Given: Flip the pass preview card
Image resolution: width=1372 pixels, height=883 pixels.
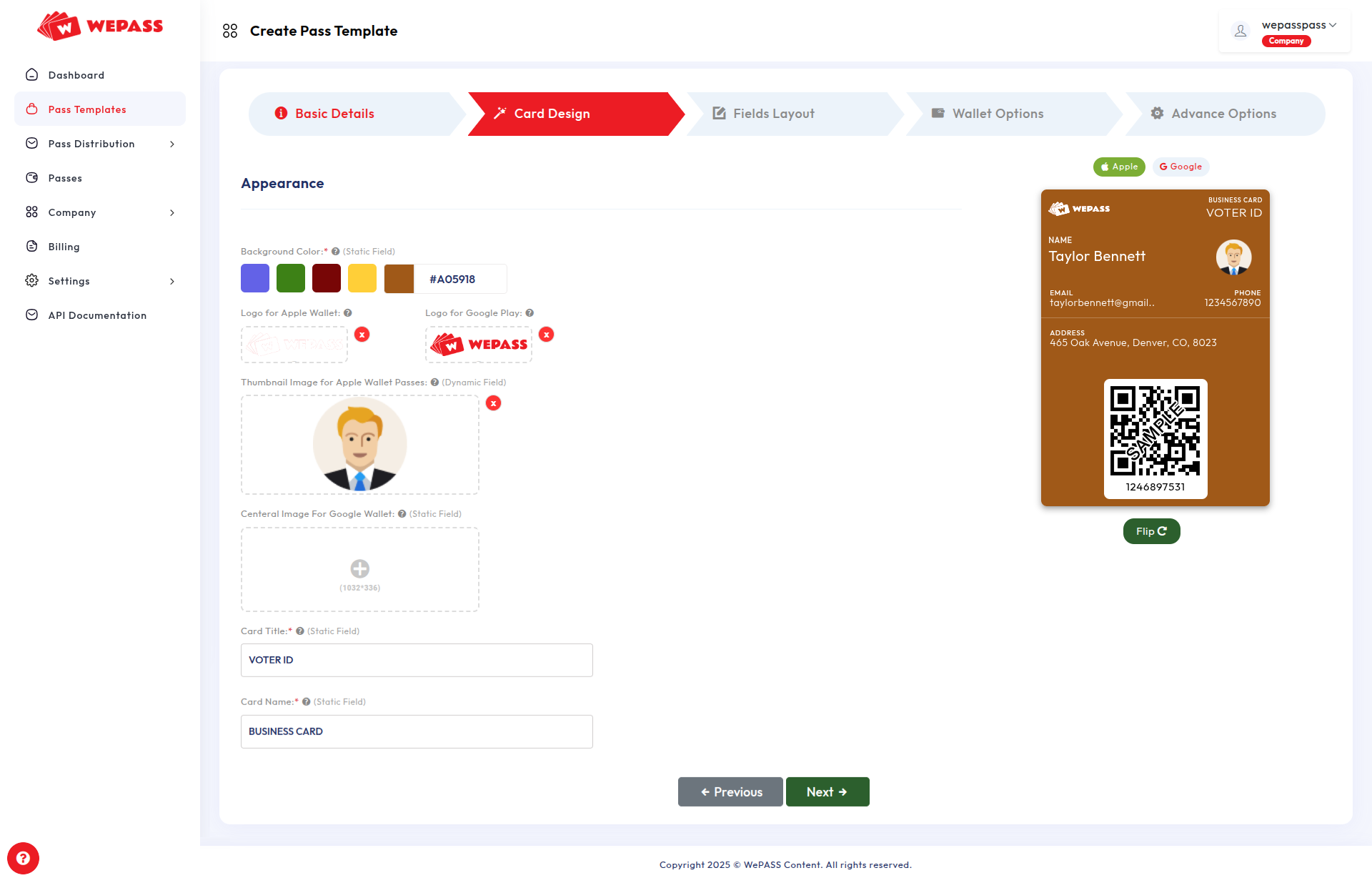Looking at the screenshot, I should pyautogui.click(x=1150, y=531).
